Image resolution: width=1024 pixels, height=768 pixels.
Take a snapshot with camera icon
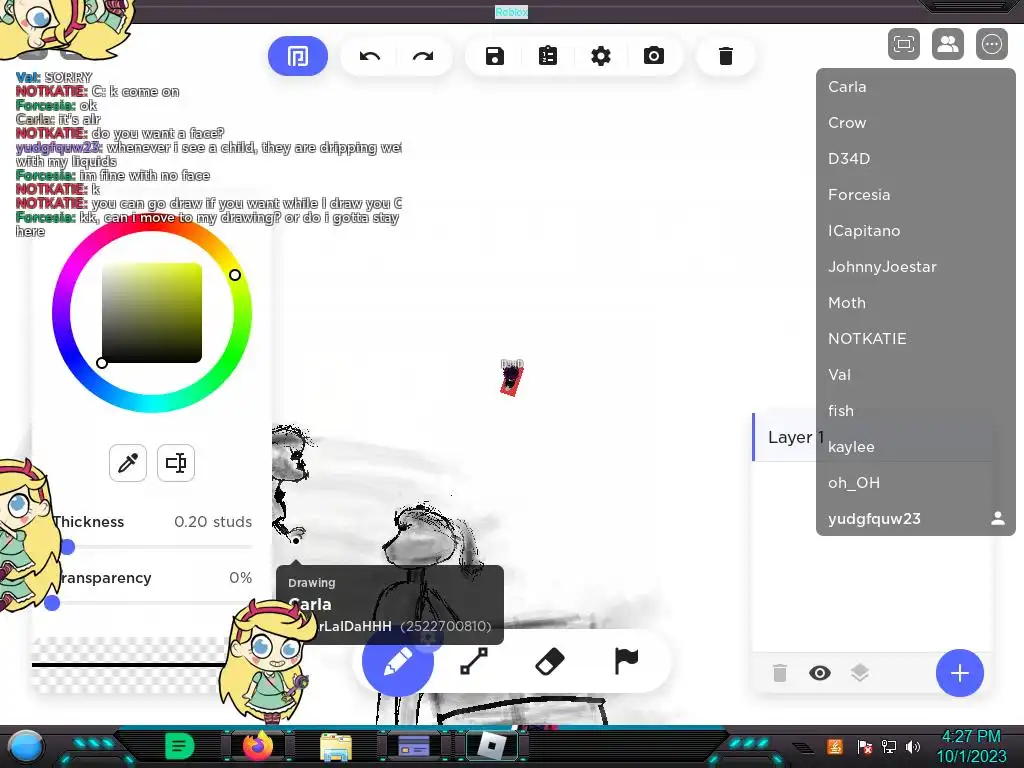pos(653,56)
